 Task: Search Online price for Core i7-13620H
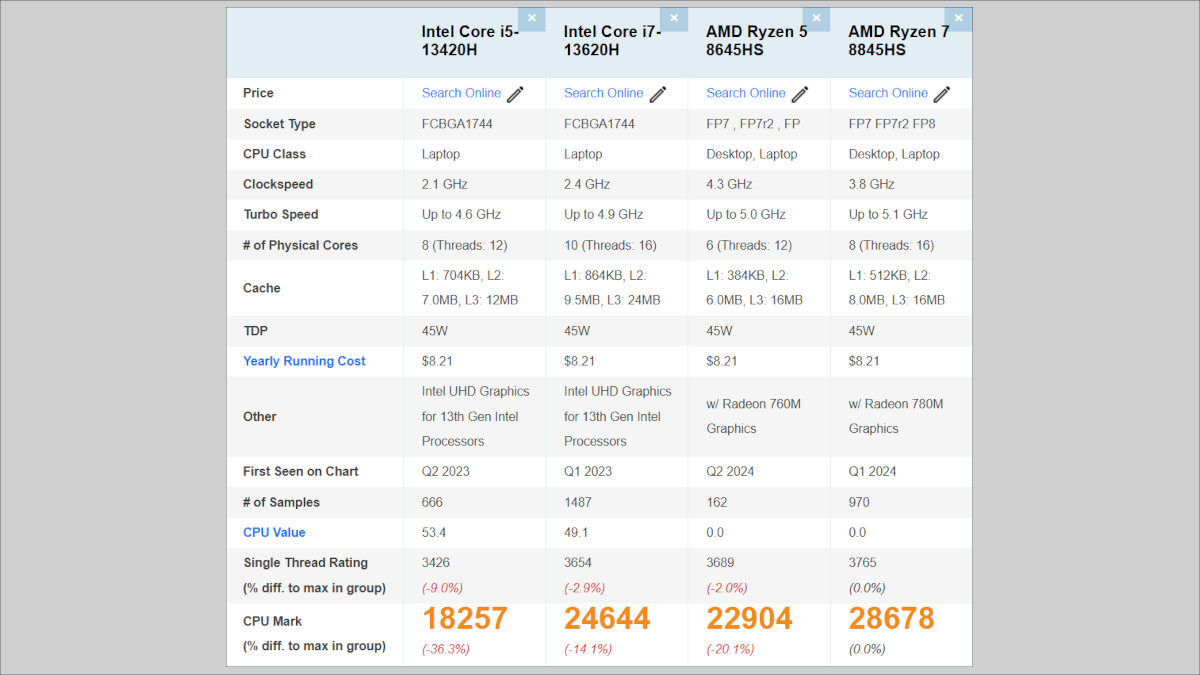coord(603,93)
